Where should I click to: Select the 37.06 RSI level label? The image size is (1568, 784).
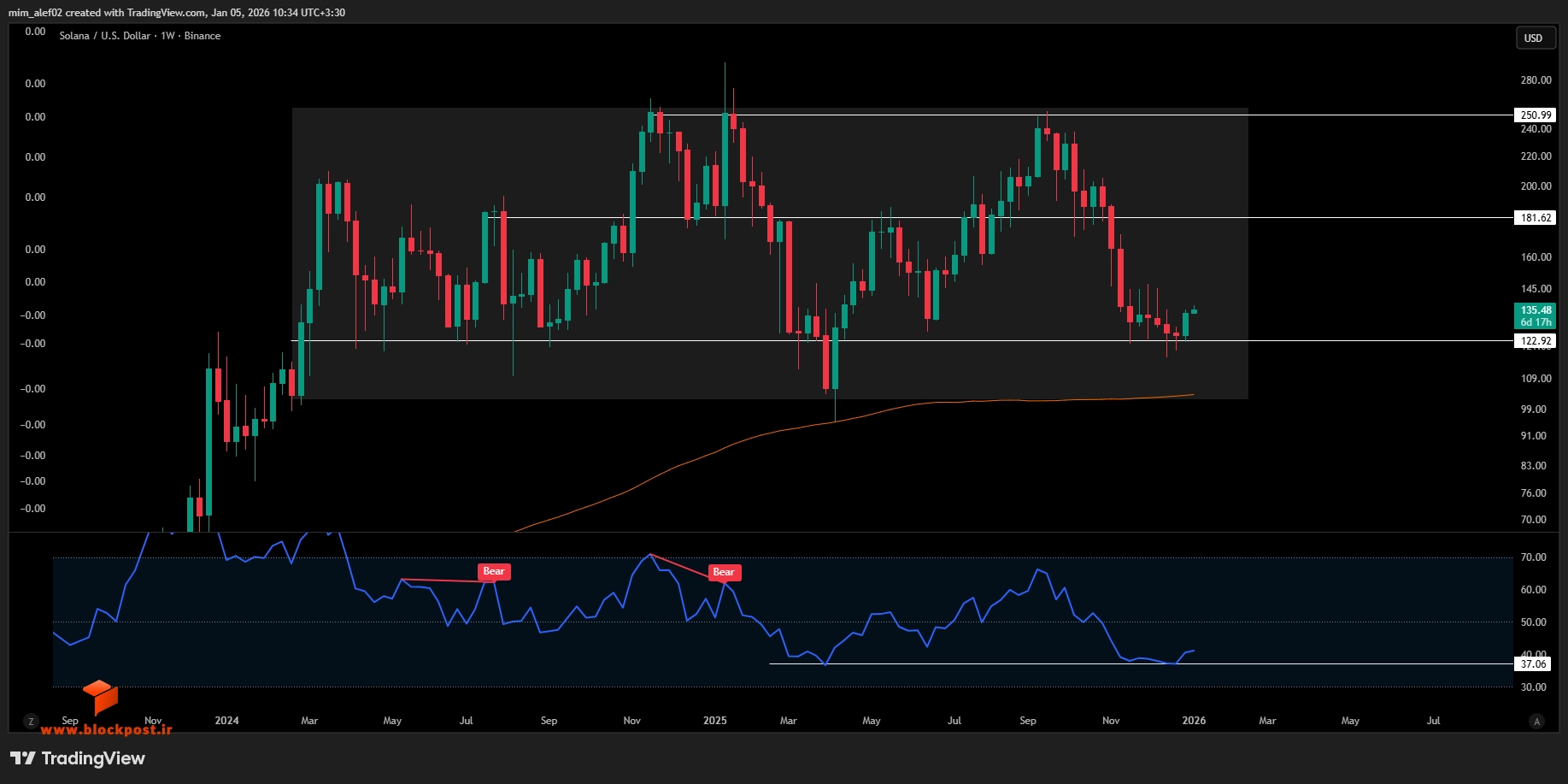click(1533, 664)
